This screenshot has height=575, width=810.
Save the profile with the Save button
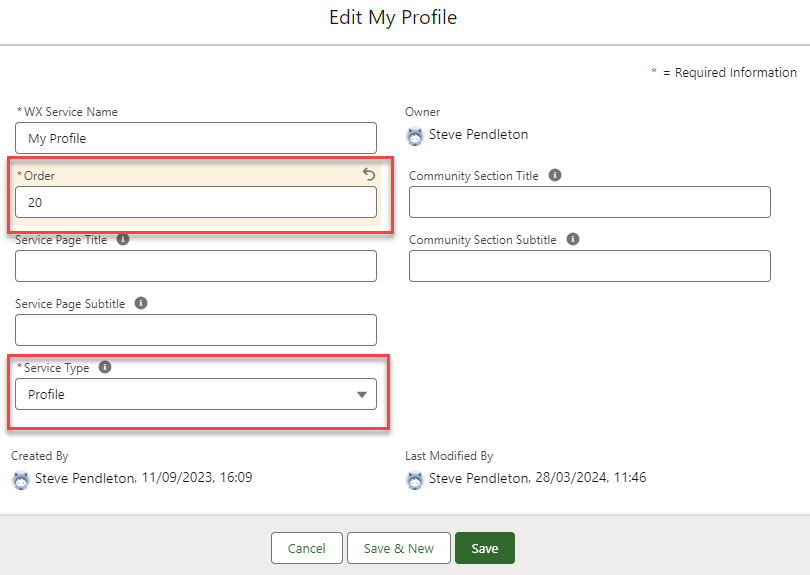(x=484, y=548)
